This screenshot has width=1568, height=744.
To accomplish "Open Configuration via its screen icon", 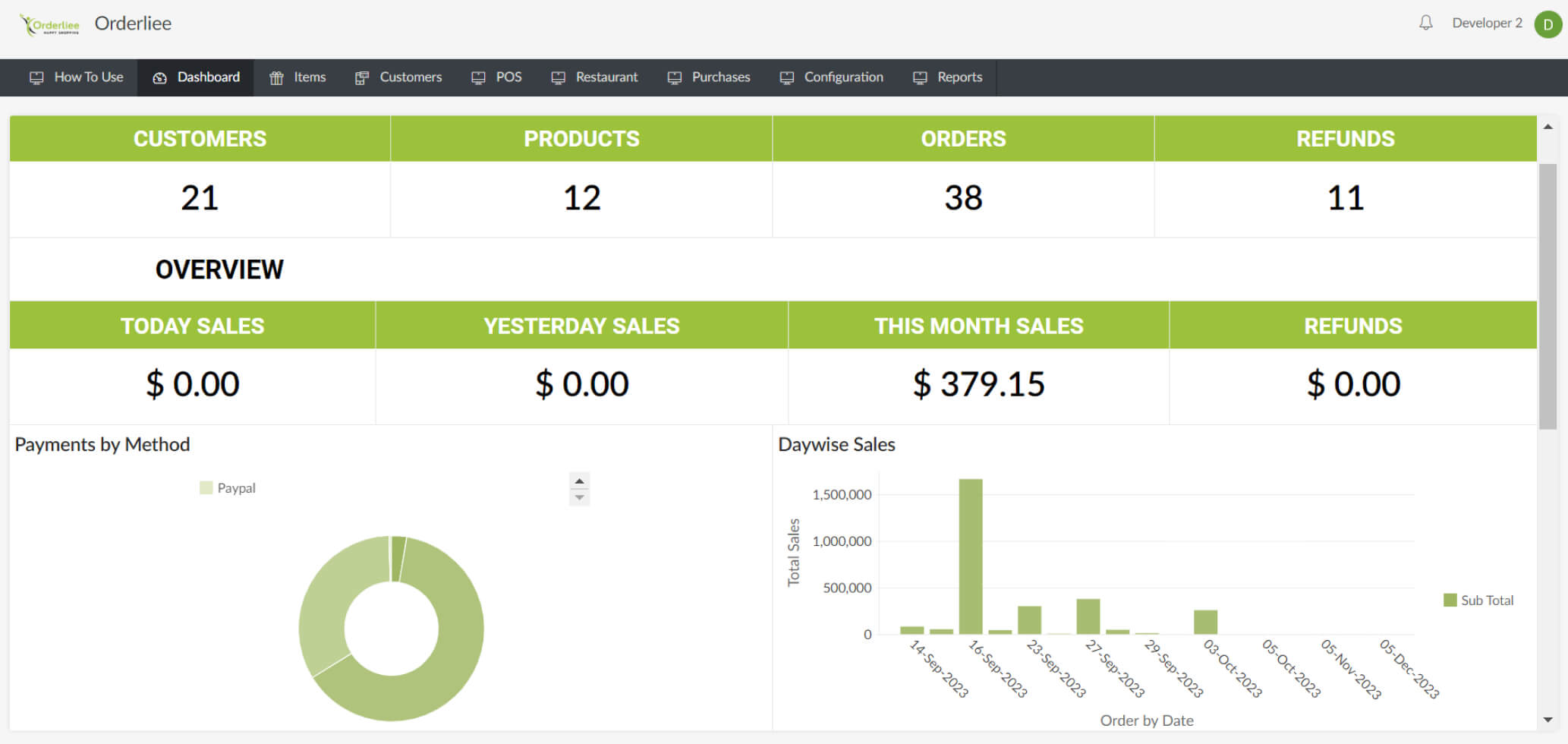I will tap(788, 77).
